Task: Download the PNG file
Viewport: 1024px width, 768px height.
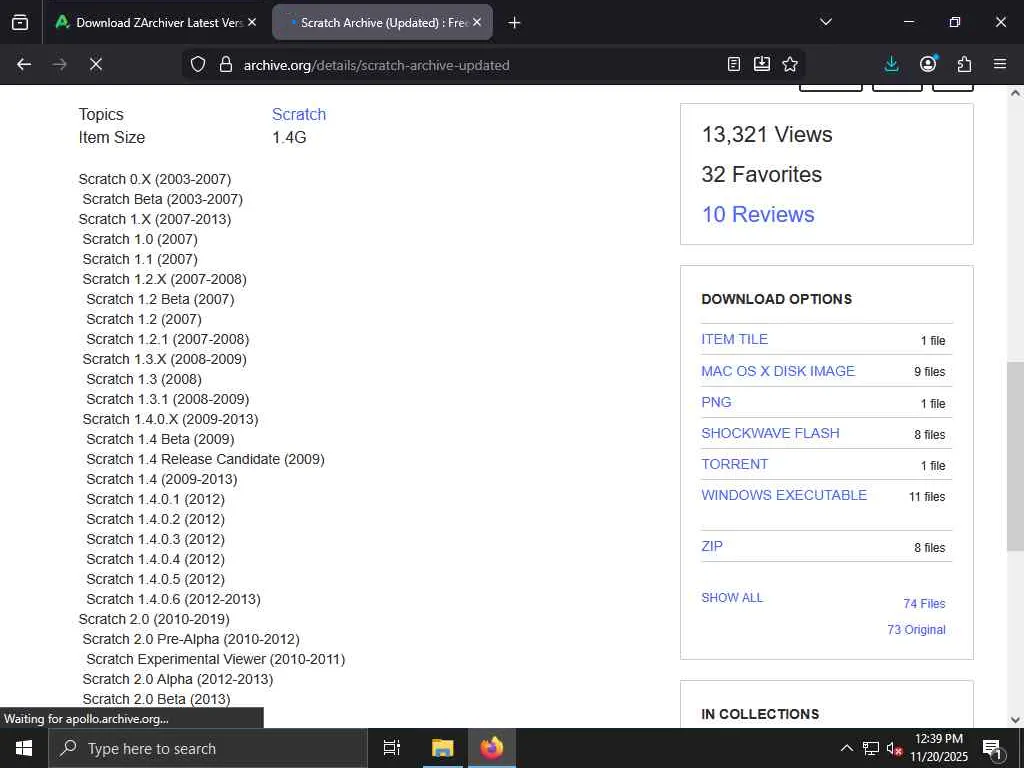Action: (716, 402)
